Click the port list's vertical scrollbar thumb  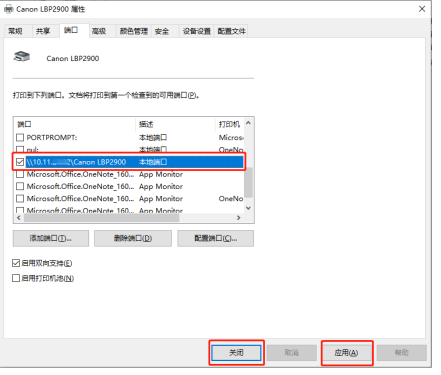(248, 182)
